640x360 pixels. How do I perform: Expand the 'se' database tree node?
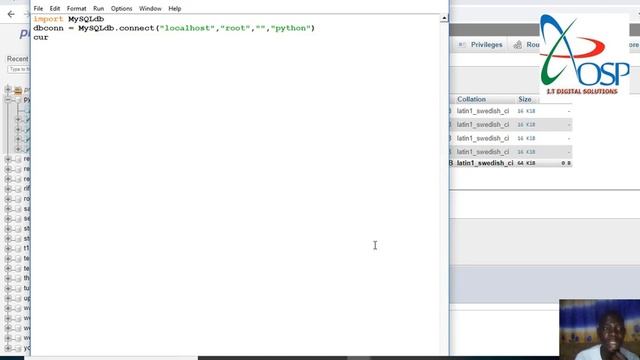(8, 218)
